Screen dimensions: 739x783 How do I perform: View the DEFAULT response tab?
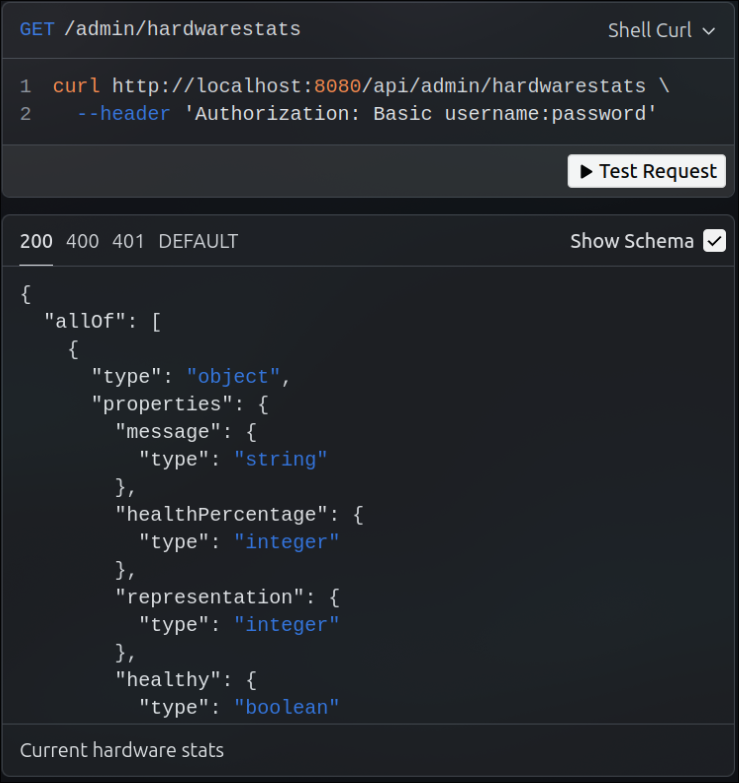coord(198,241)
